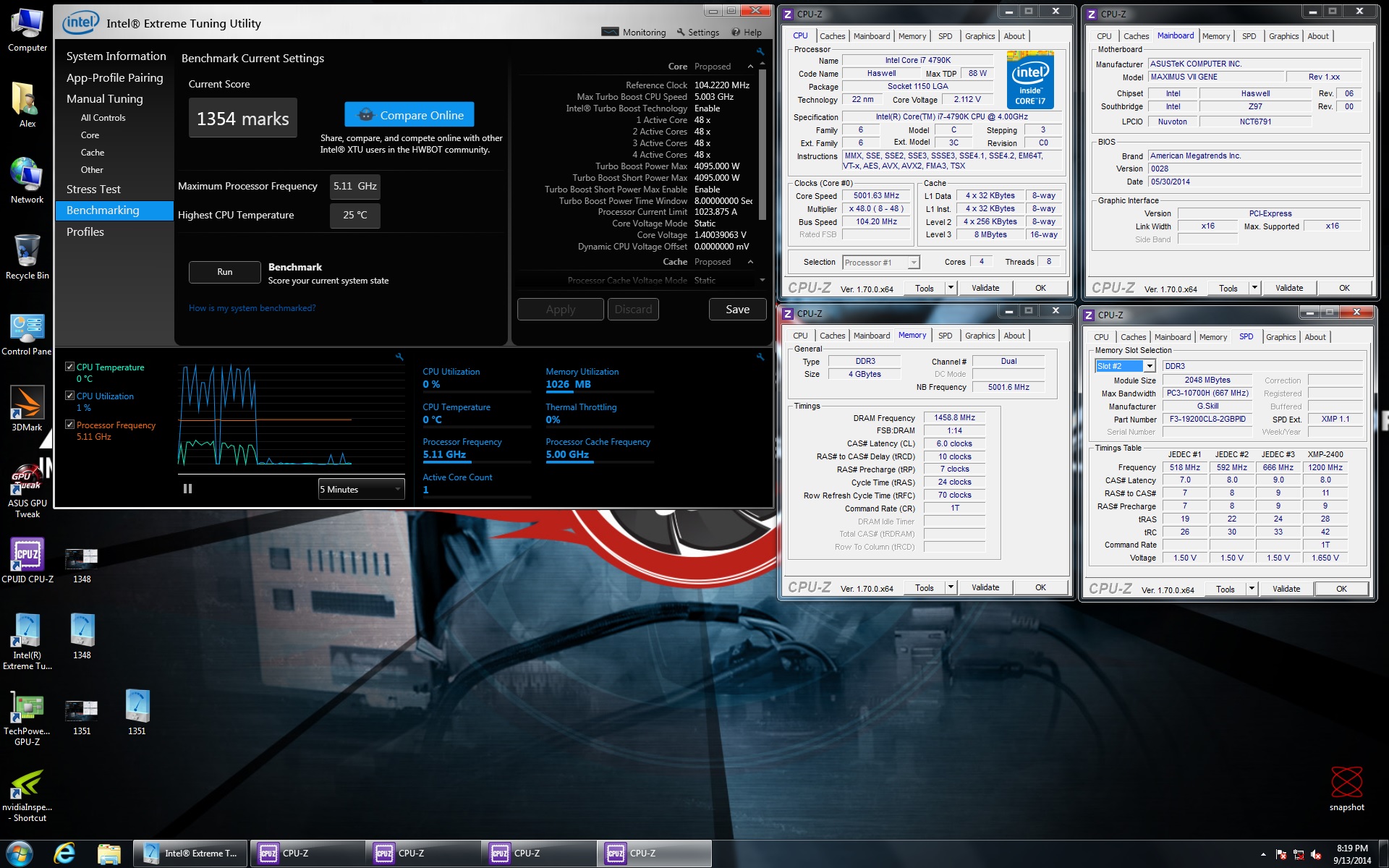Open the 1348 XTU profile file icon

click(82, 637)
